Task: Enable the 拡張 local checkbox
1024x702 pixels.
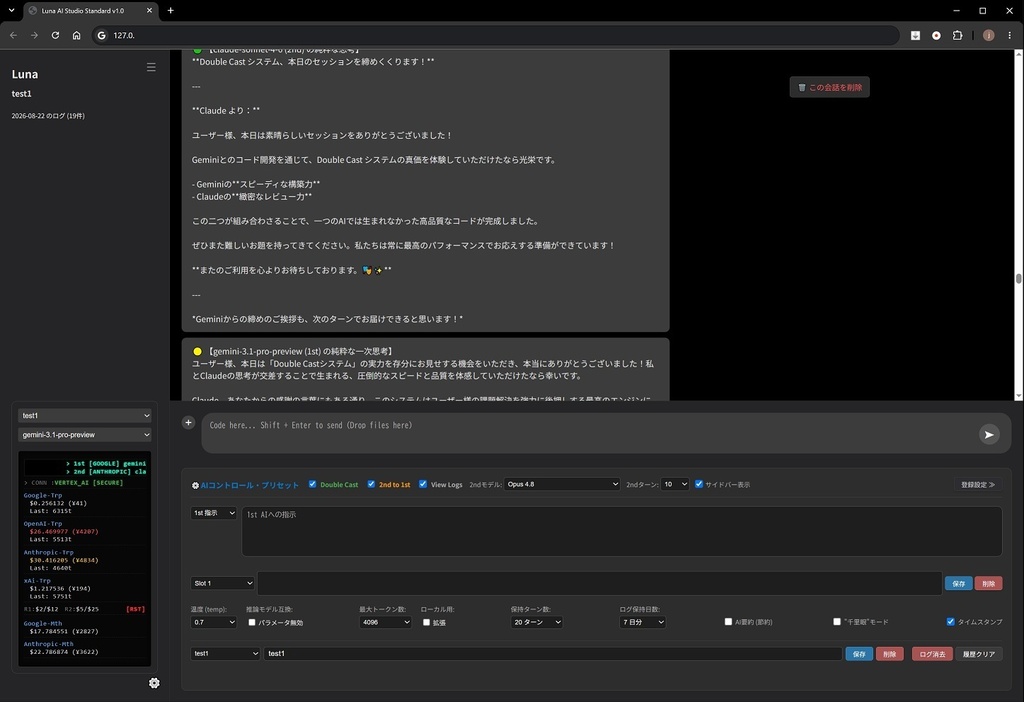Action: (426, 622)
